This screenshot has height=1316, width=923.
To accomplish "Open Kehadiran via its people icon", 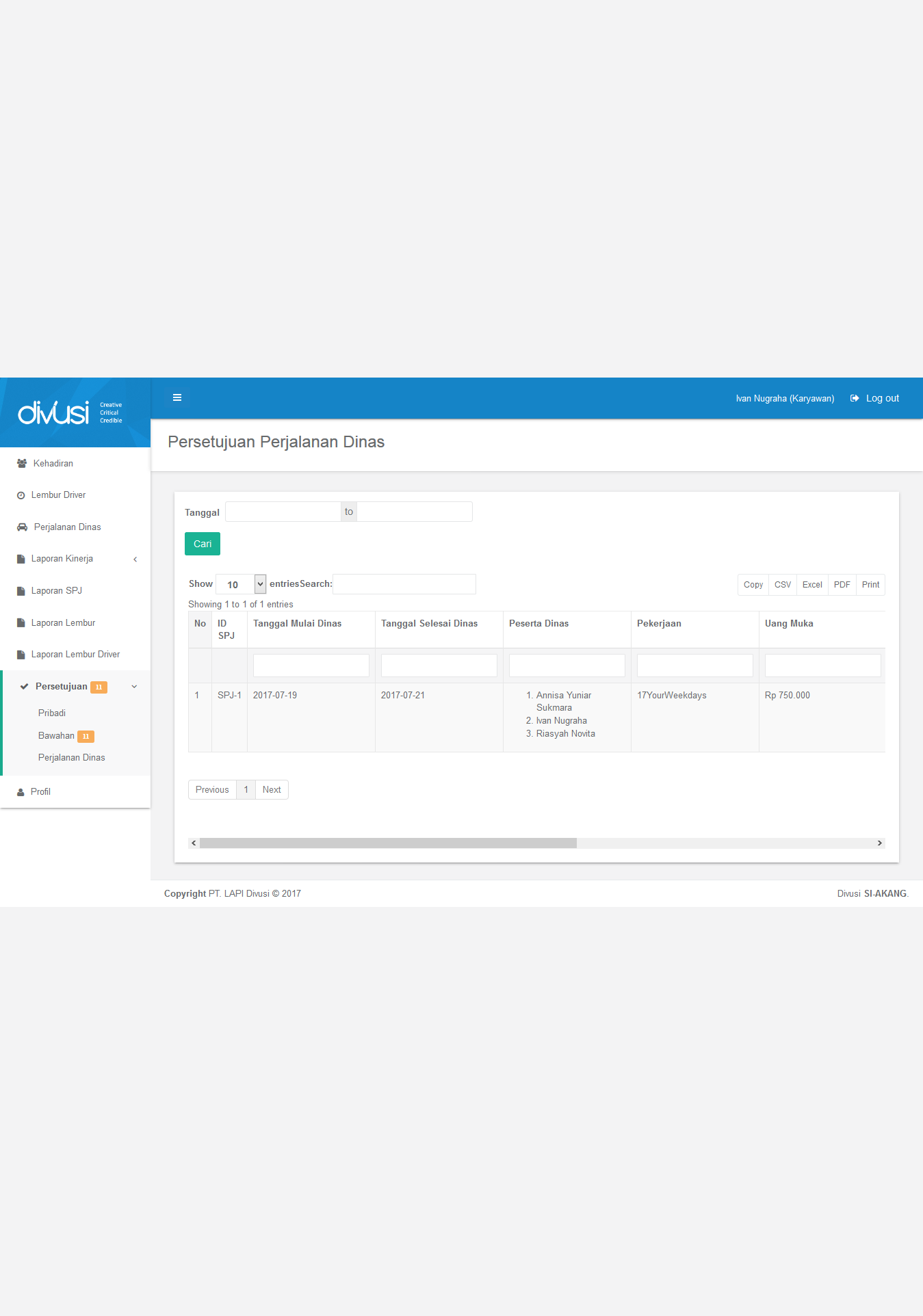I will (22, 463).
